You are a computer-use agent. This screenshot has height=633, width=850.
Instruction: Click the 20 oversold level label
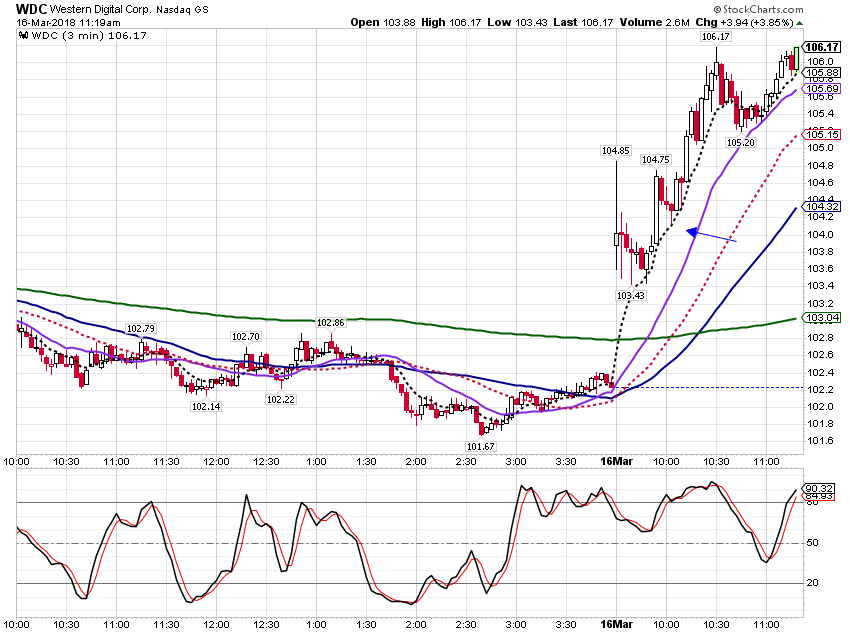[x=813, y=583]
